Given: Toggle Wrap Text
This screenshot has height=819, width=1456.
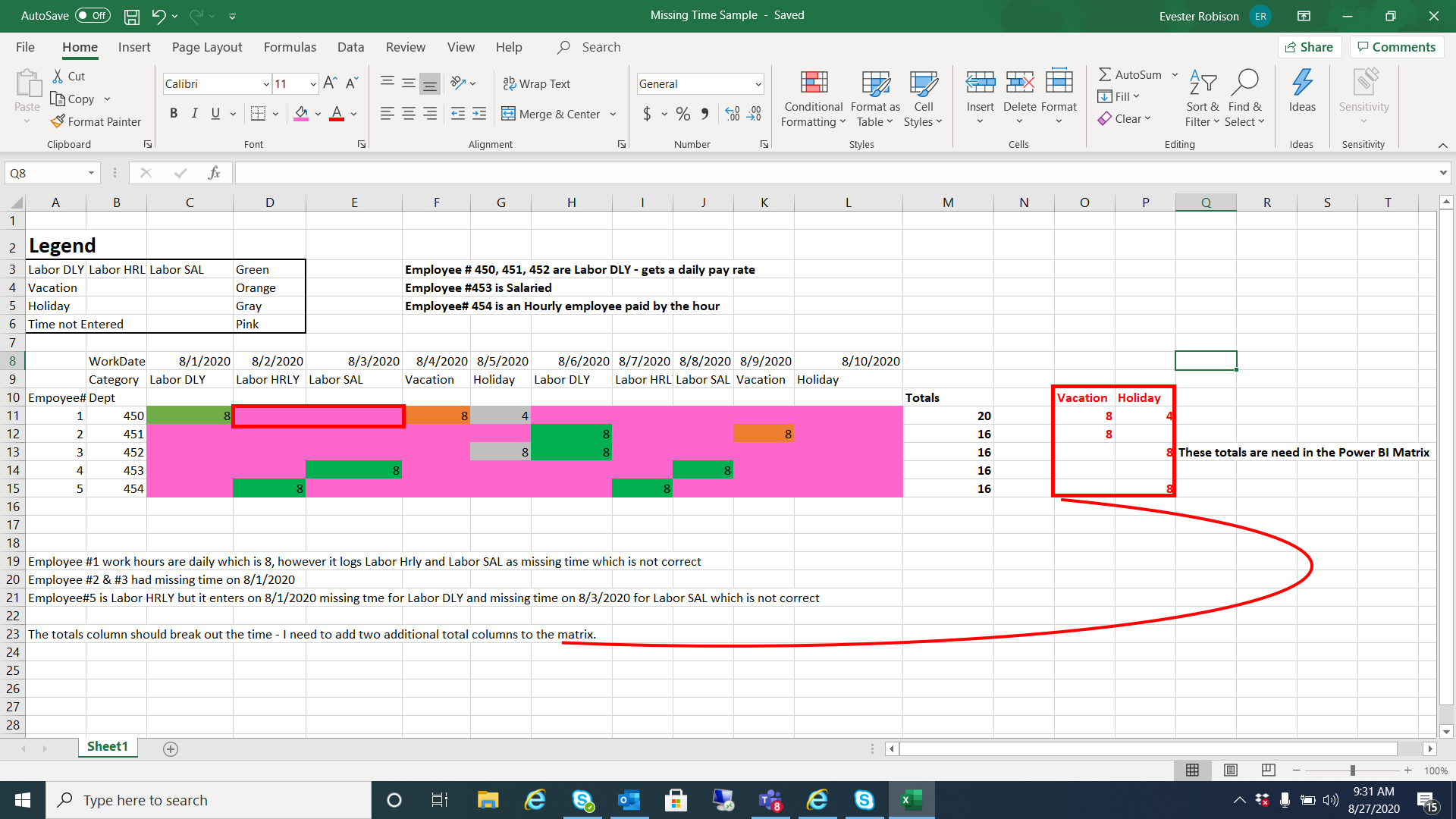Looking at the screenshot, I should 536,83.
